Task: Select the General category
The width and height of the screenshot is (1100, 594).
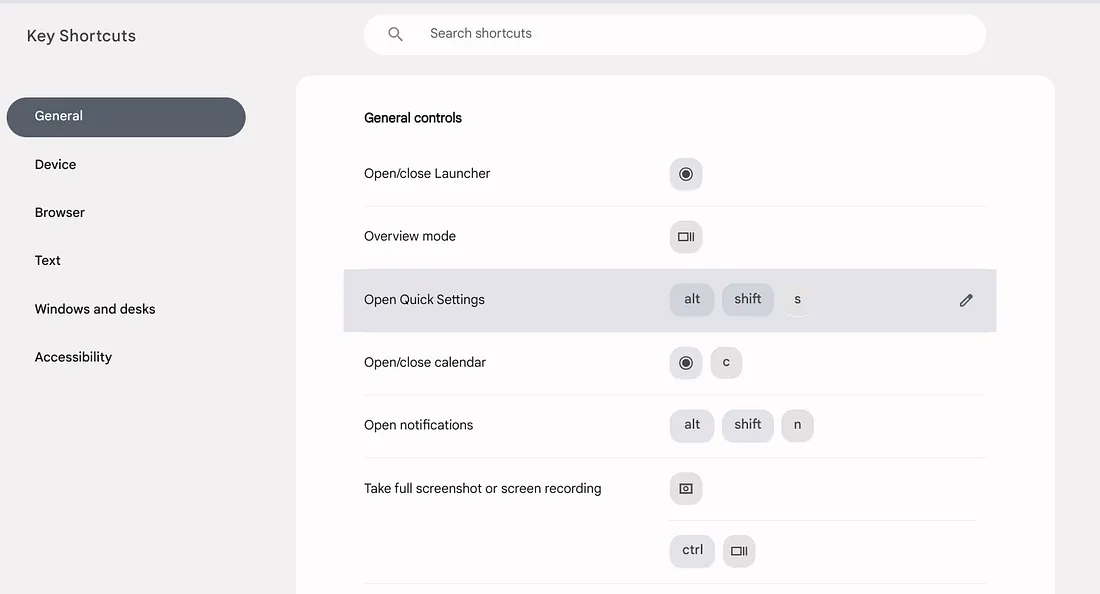Action: pos(126,117)
